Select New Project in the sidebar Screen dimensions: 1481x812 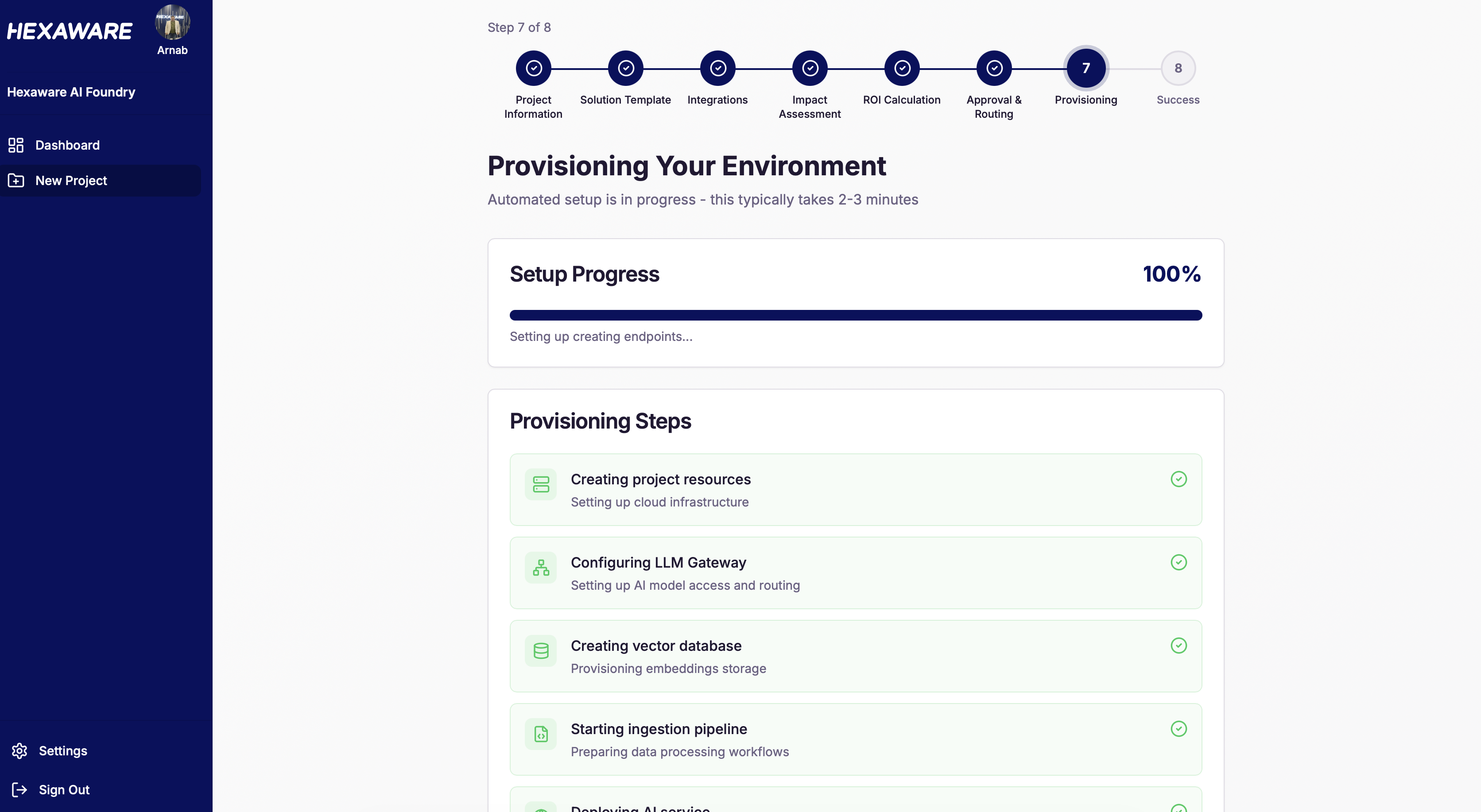[x=71, y=181]
